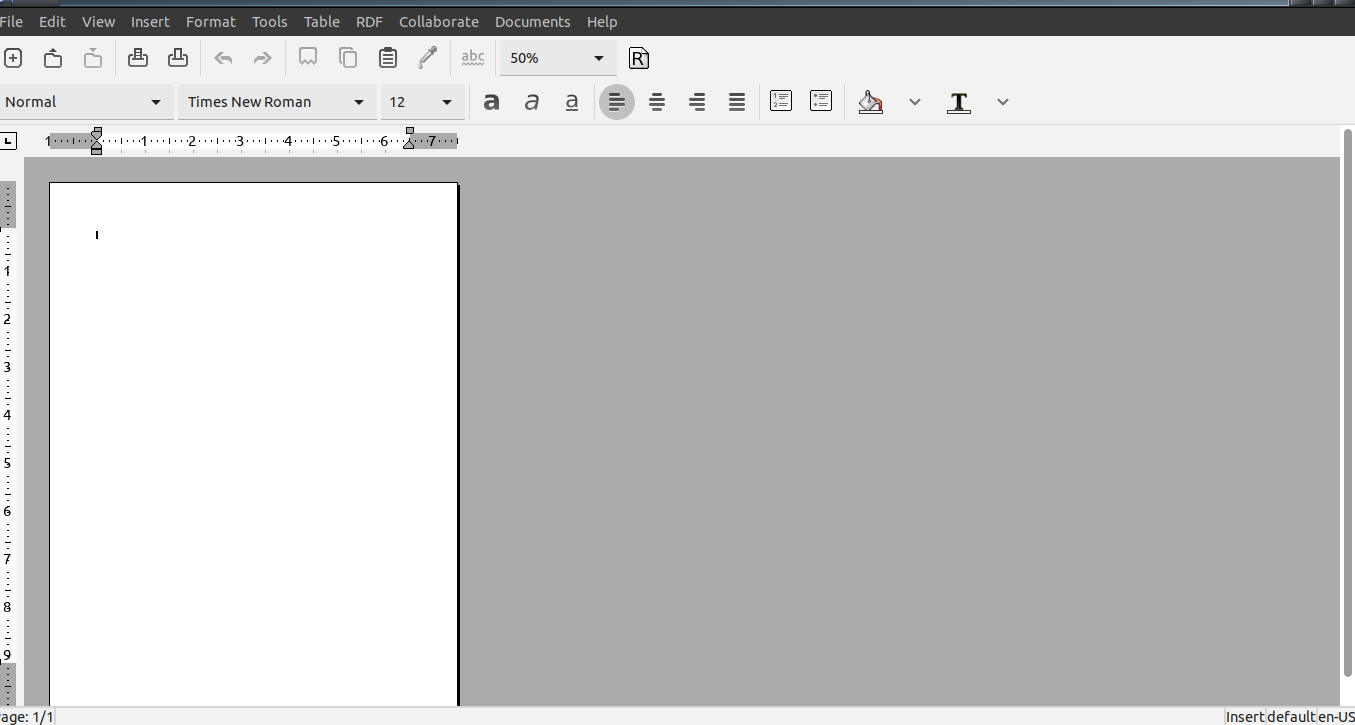
Task: Click the Insert mode status bar field
Action: [1245, 717]
